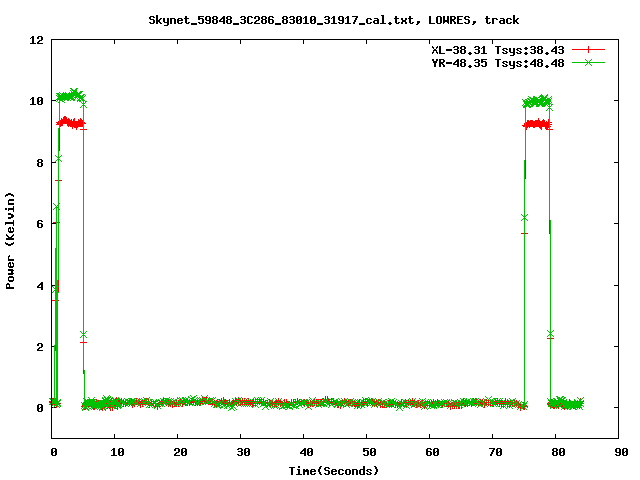The width and height of the screenshot is (640, 480).
Task: Click y-axis tick label 12
Action: point(36,40)
